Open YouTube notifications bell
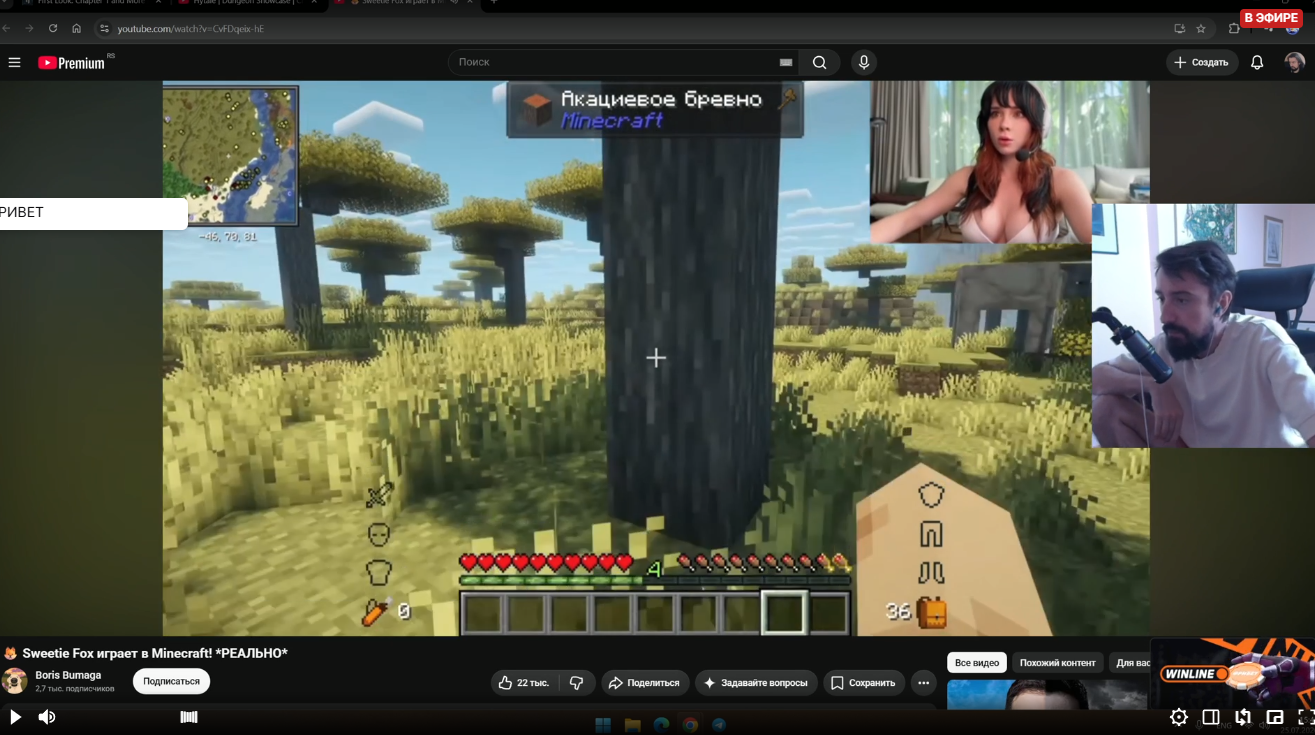 coord(1257,62)
